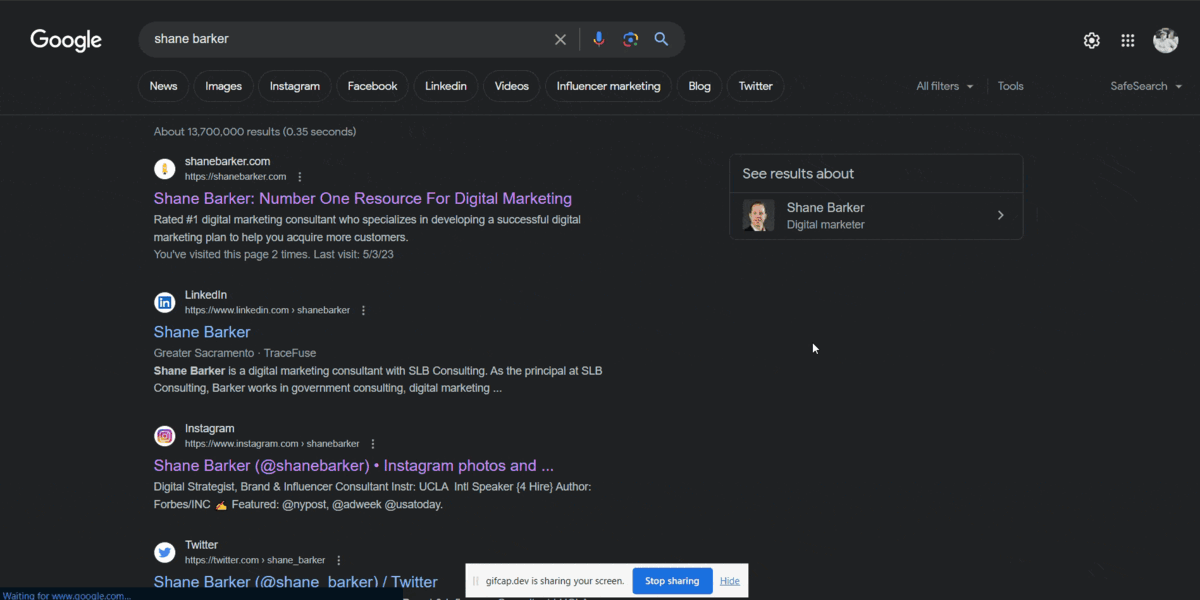Filter results by Videos
1200x600 pixels.
[x=511, y=86]
